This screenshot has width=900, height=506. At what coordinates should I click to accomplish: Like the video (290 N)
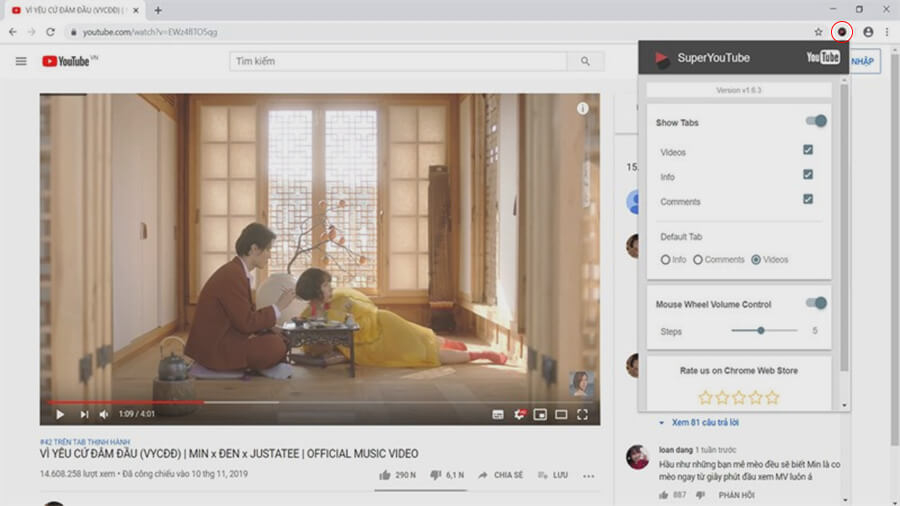(397, 475)
